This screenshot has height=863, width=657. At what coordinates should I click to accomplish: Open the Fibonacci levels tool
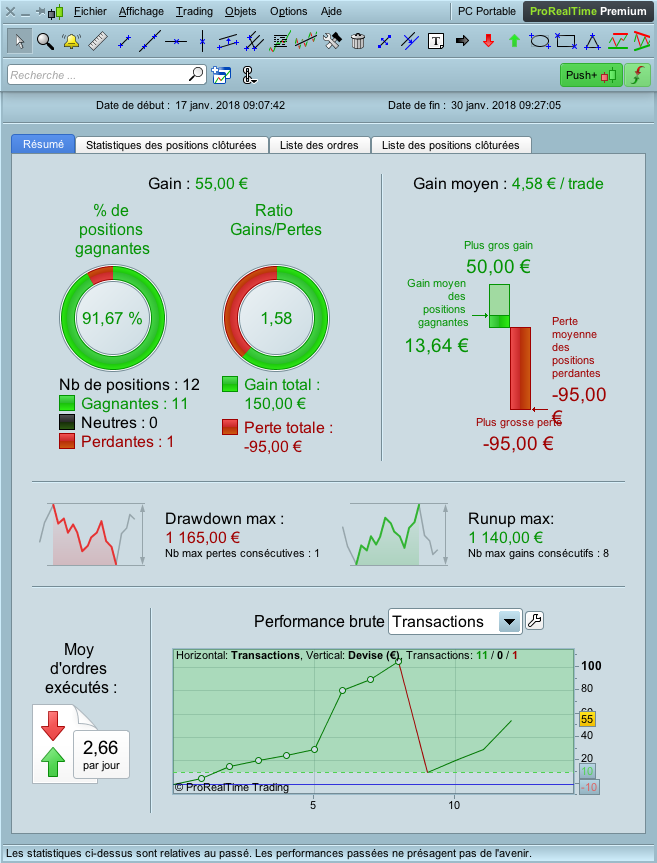coord(280,41)
